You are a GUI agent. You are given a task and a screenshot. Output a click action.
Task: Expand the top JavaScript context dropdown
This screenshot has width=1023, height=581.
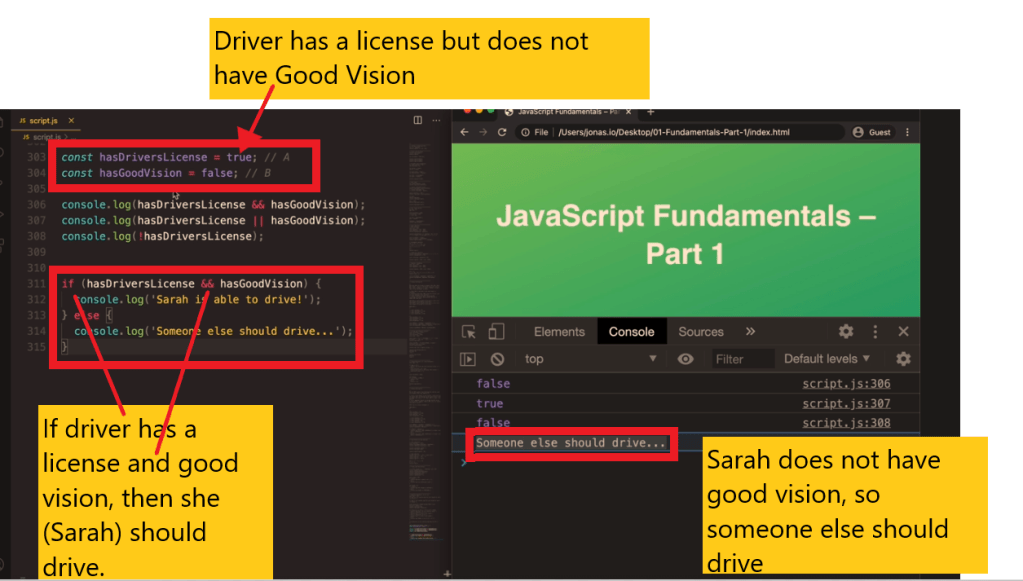tap(590, 359)
